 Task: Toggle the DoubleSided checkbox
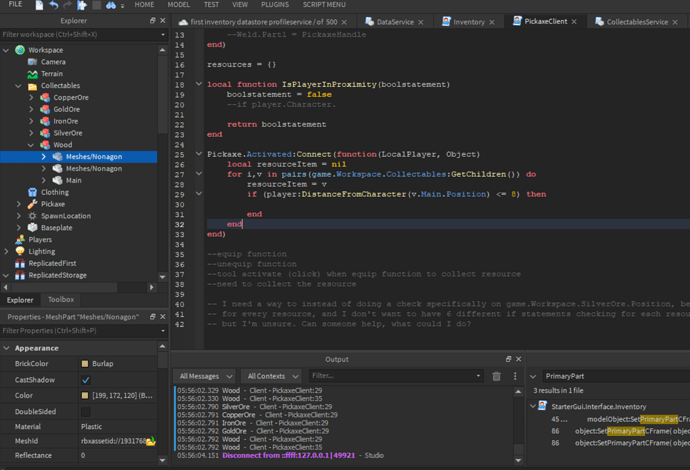click(86, 411)
